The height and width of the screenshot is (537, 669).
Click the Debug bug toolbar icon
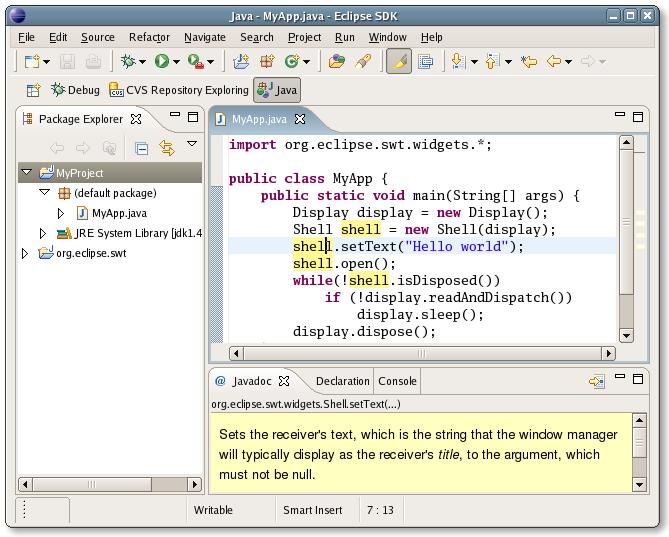pos(128,62)
